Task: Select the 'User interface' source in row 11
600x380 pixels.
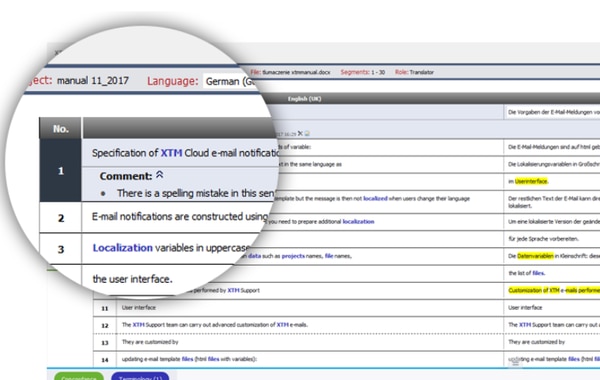Action: point(139,307)
